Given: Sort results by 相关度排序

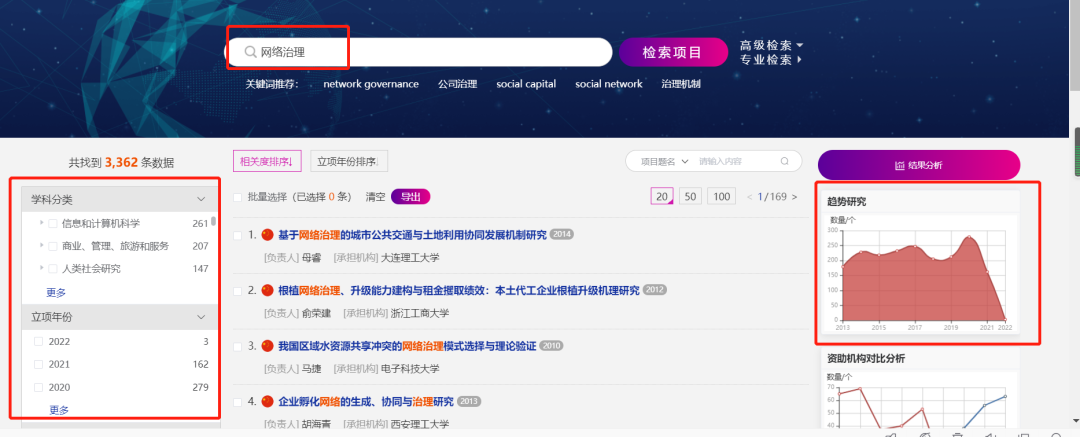Looking at the screenshot, I should (267, 161).
